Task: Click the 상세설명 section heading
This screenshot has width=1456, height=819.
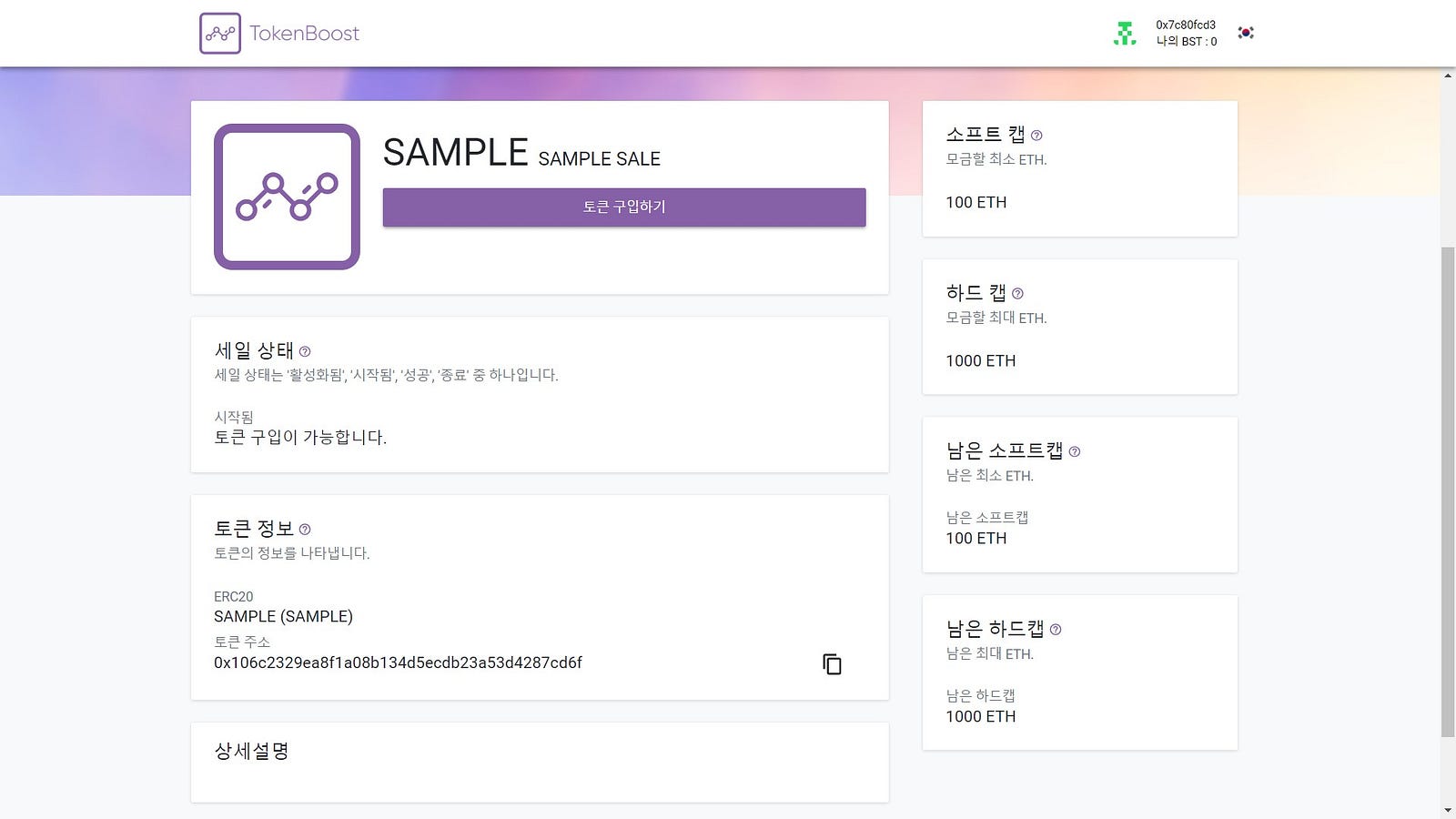Action: [251, 752]
